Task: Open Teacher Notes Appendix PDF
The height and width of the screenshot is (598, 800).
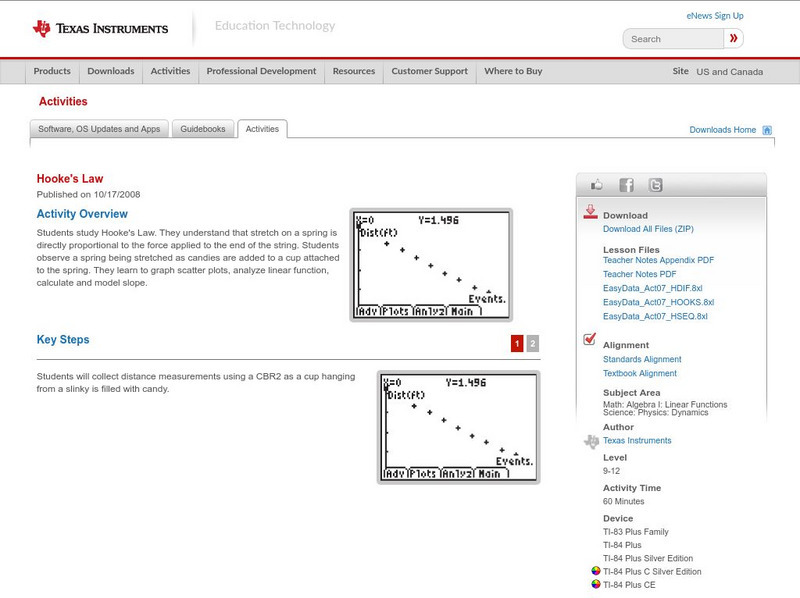Action: click(x=658, y=260)
